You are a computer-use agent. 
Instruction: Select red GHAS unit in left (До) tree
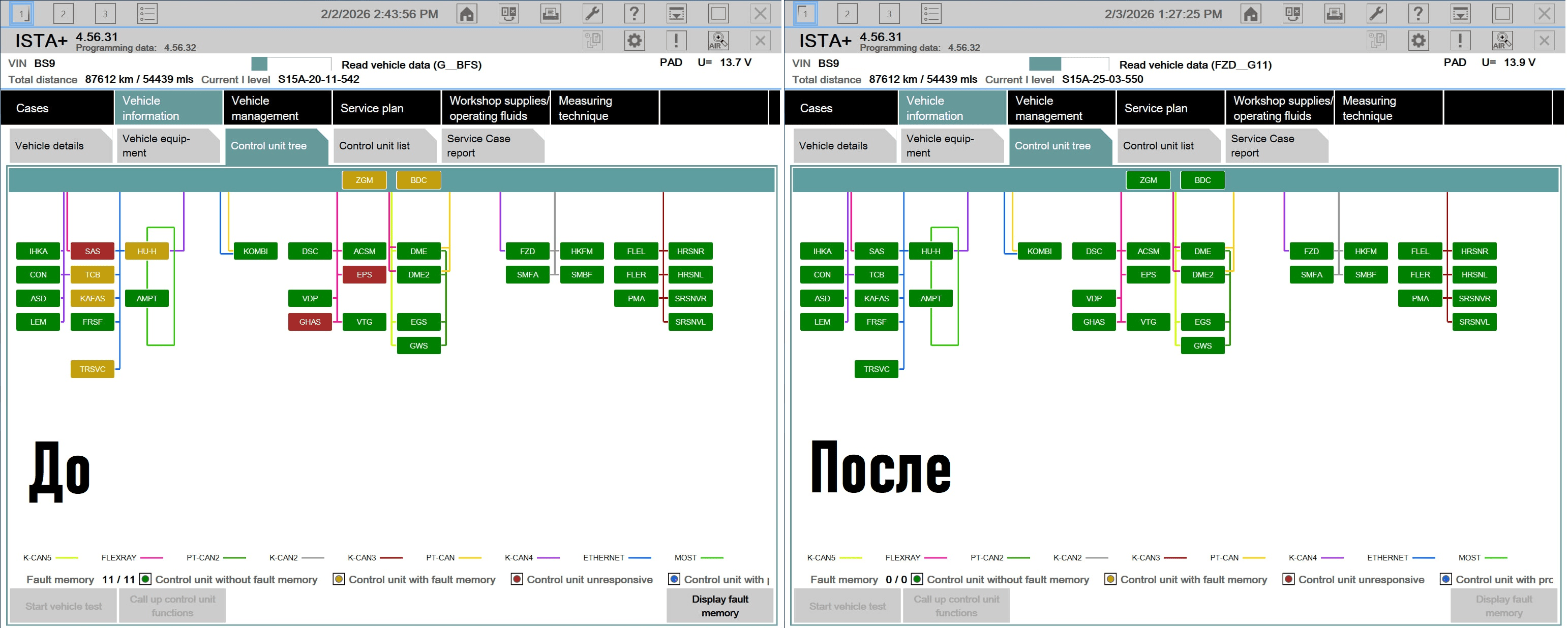point(310,322)
